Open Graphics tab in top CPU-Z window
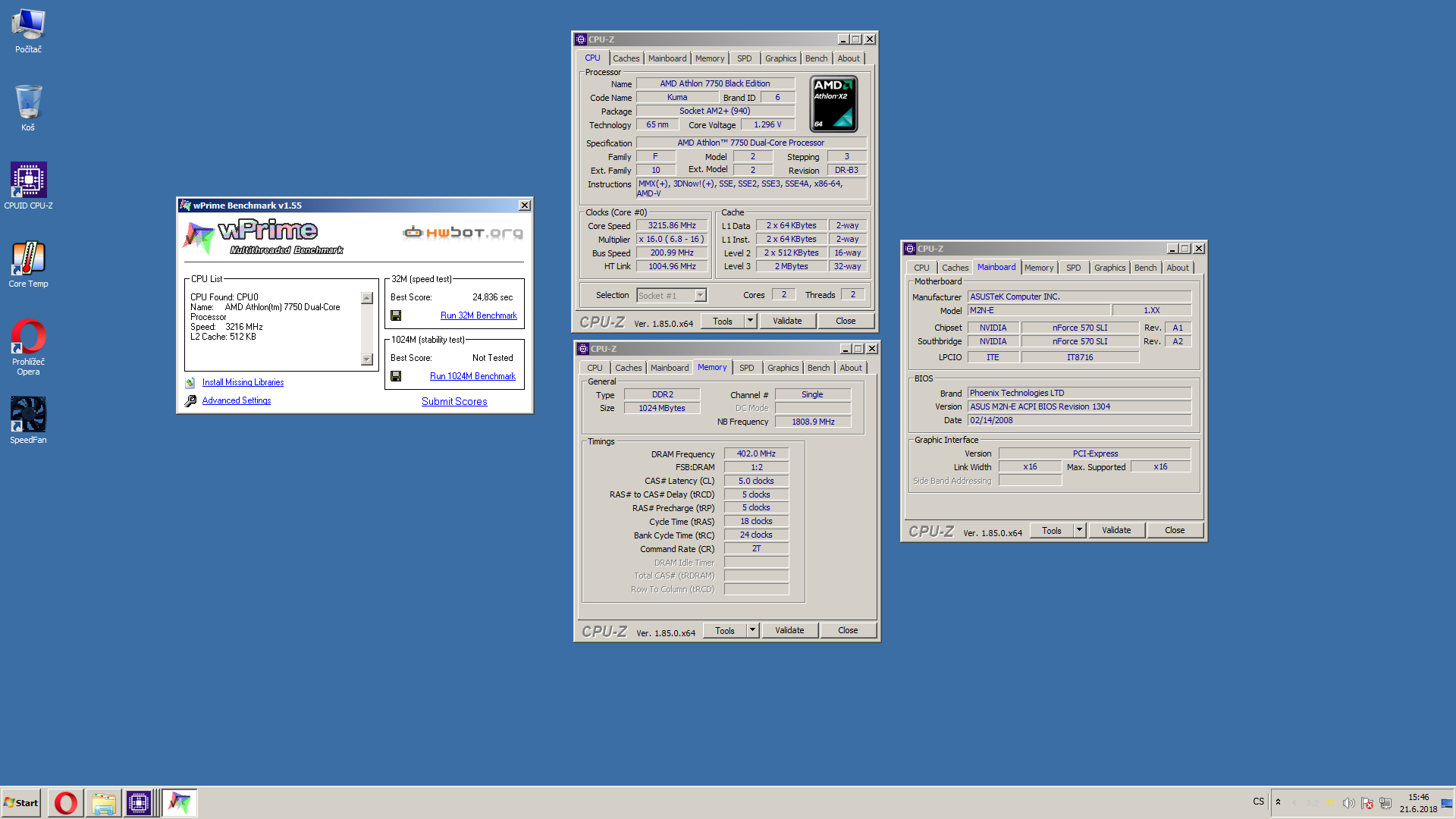This screenshot has width=1456, height=819. [780, 58]
